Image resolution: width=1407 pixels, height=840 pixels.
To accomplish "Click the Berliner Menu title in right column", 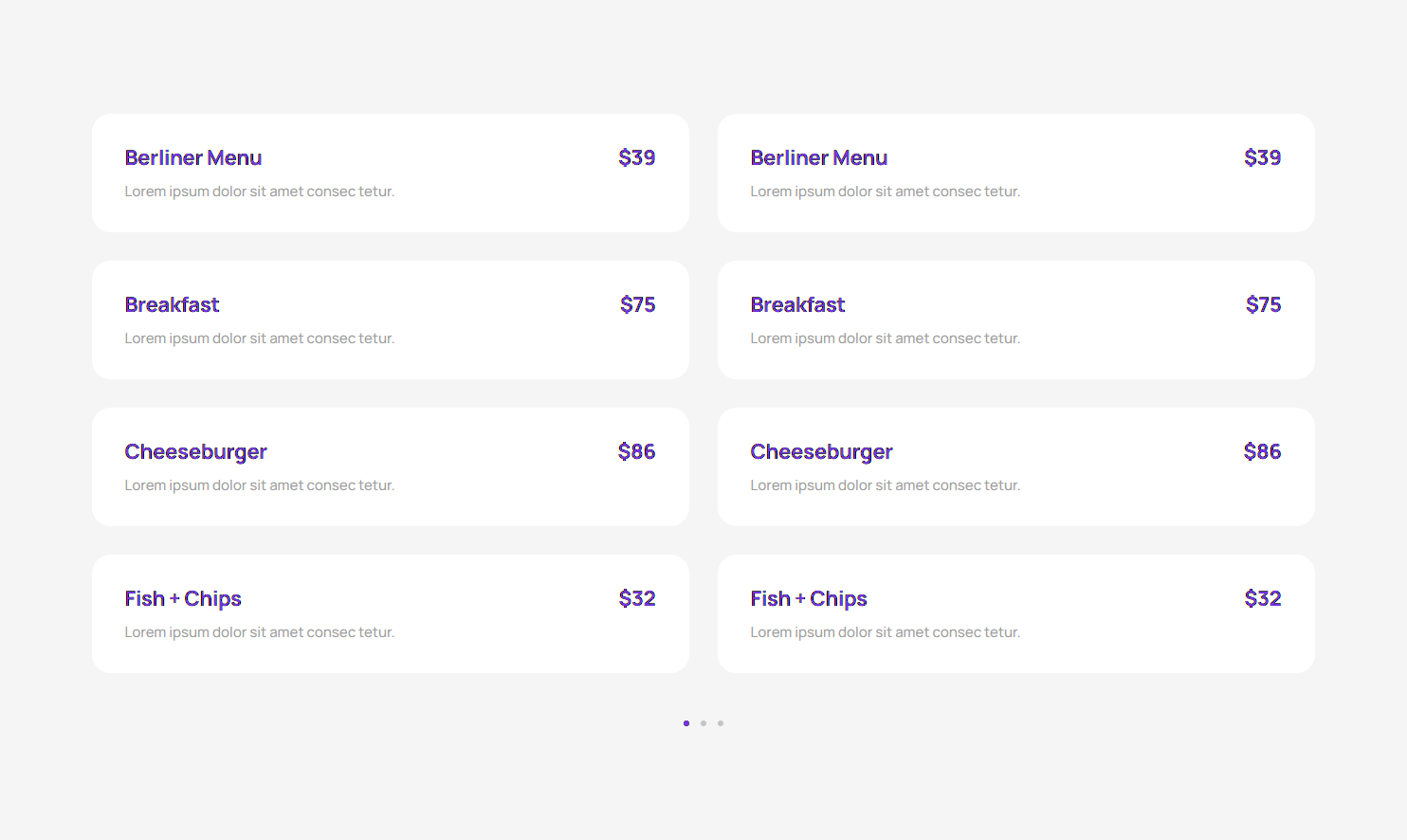I will pos(819,158).
